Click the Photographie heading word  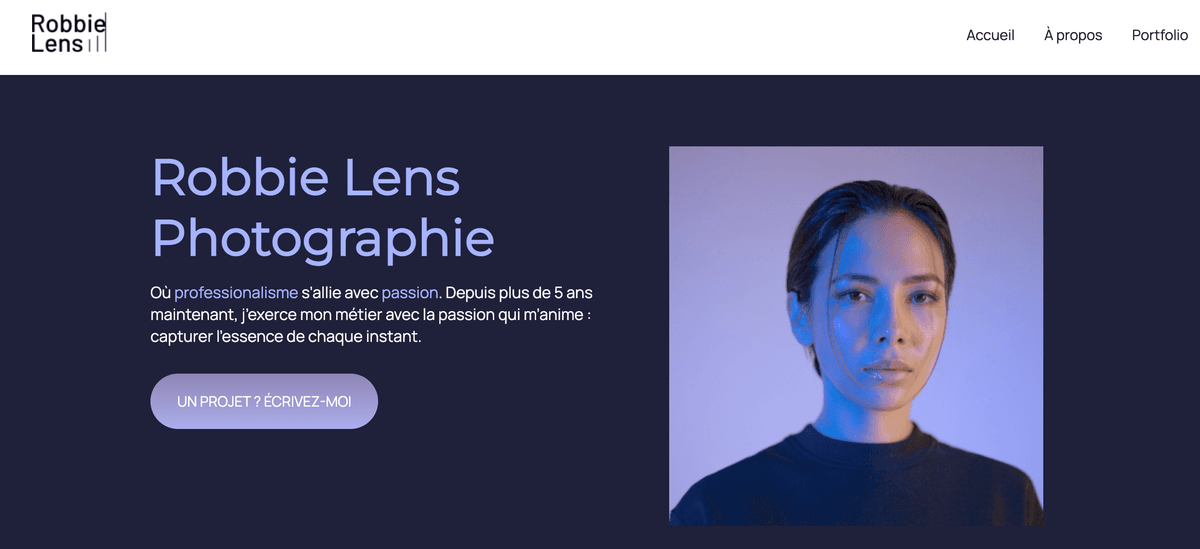[x=323, y=238]
